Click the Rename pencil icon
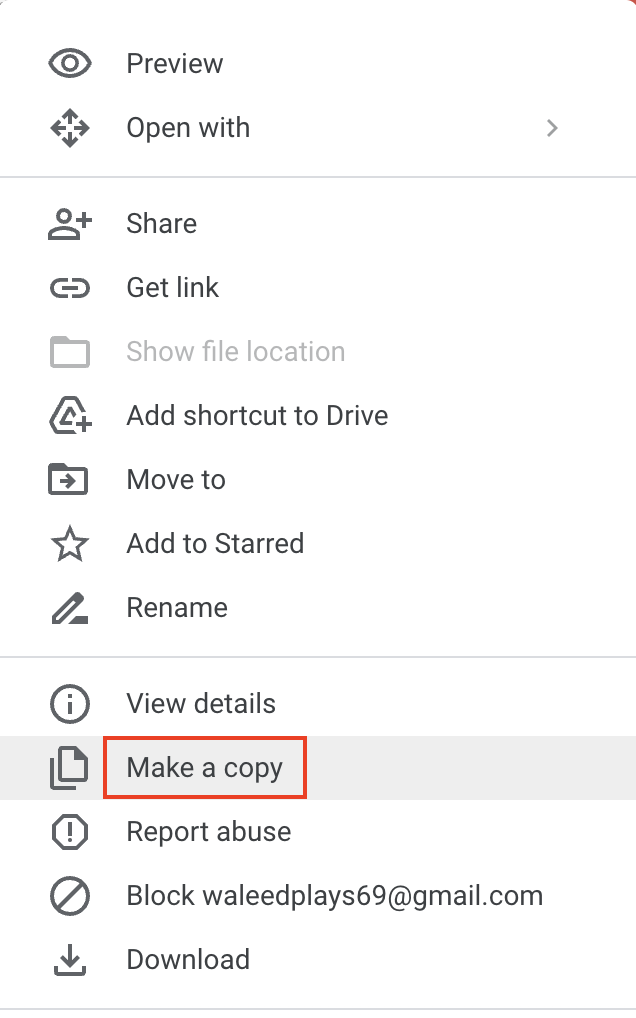636x1018 pixels. (x=70, y=608)
